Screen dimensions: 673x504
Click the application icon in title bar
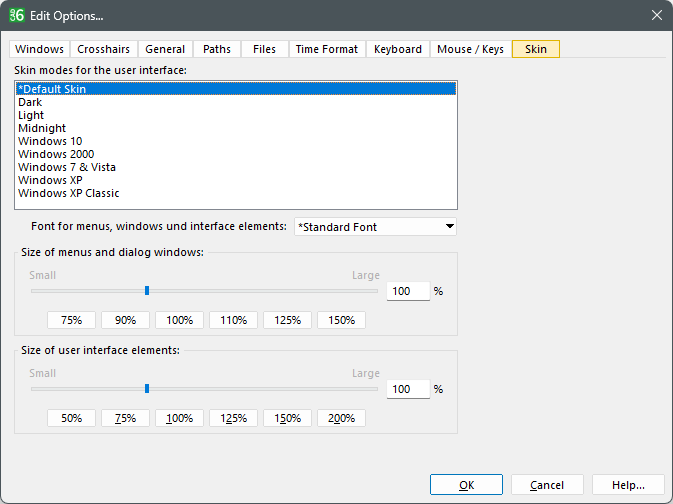(x=17, y=15)
